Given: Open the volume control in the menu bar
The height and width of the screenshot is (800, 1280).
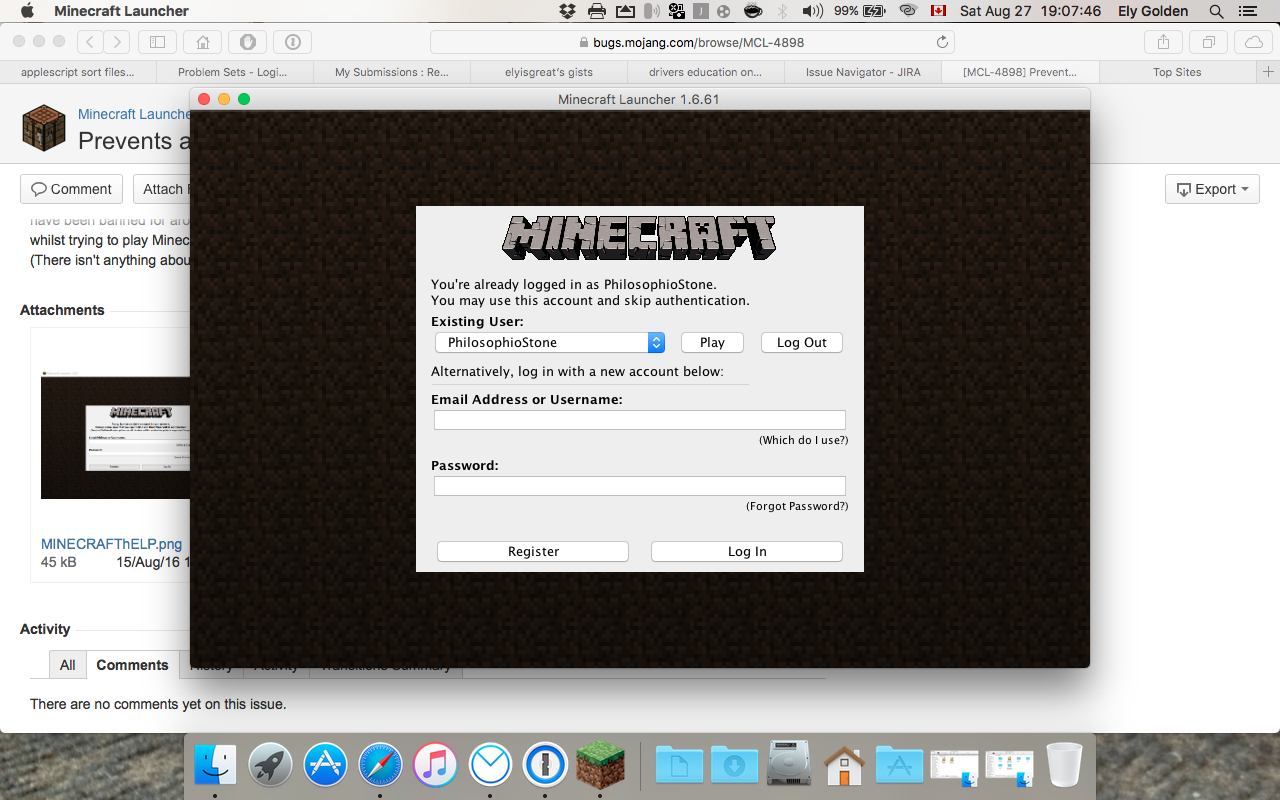Looking at the screenshot, I should pyautogui.click(x=812, y=11).
